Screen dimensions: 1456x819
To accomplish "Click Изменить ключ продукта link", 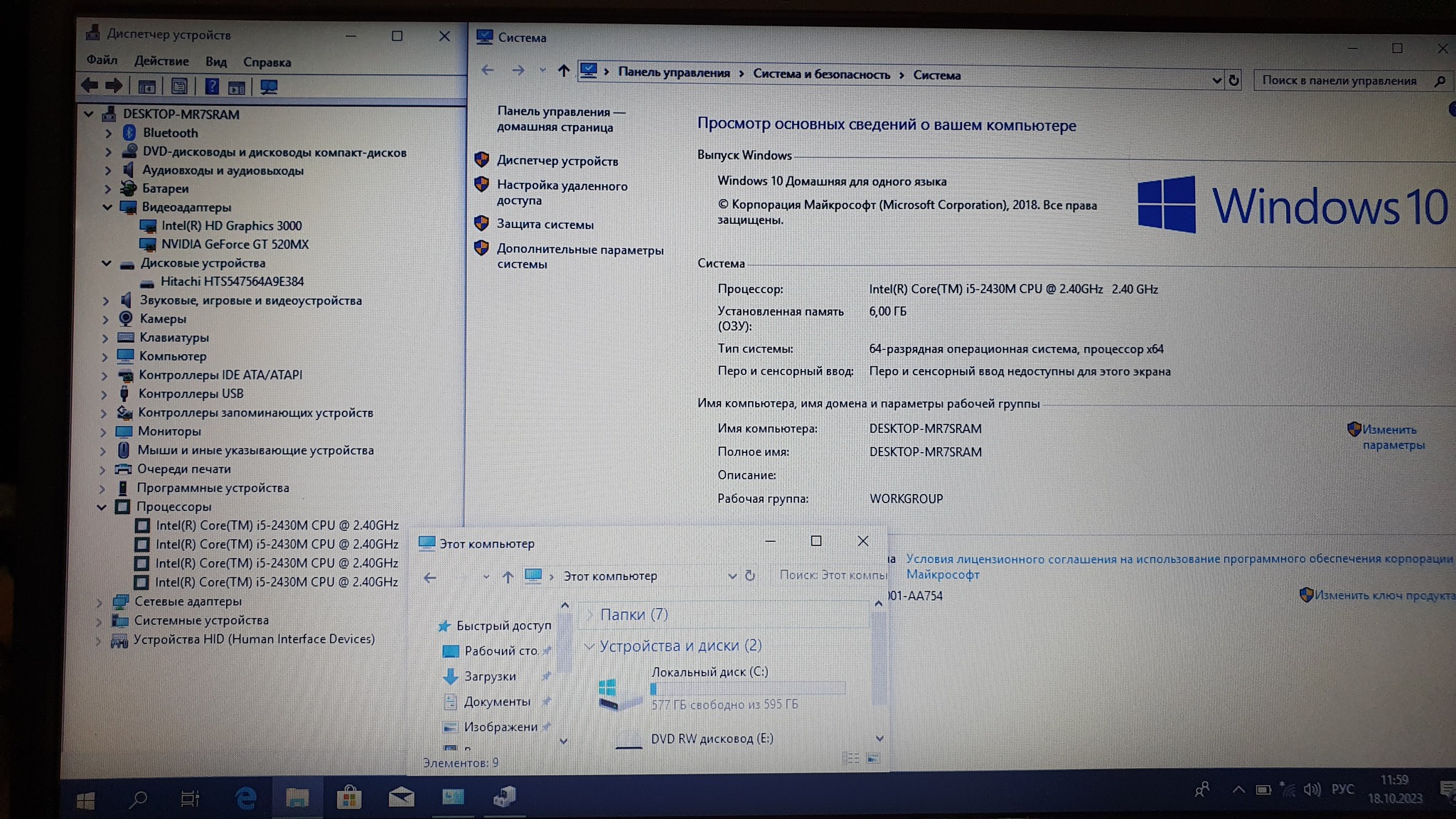I will (1382, 595).
